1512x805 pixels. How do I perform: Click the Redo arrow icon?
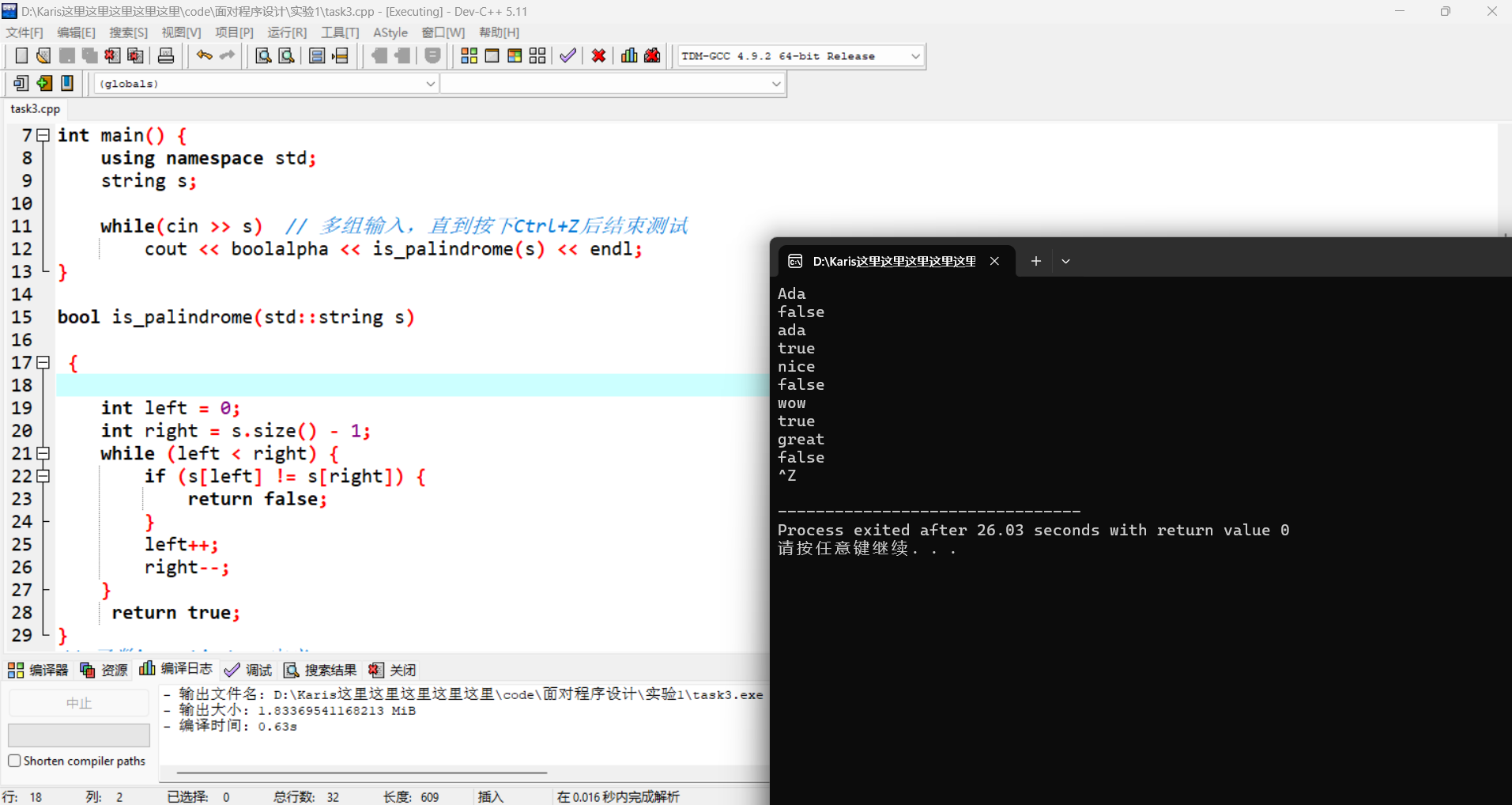tap(228, 55)
